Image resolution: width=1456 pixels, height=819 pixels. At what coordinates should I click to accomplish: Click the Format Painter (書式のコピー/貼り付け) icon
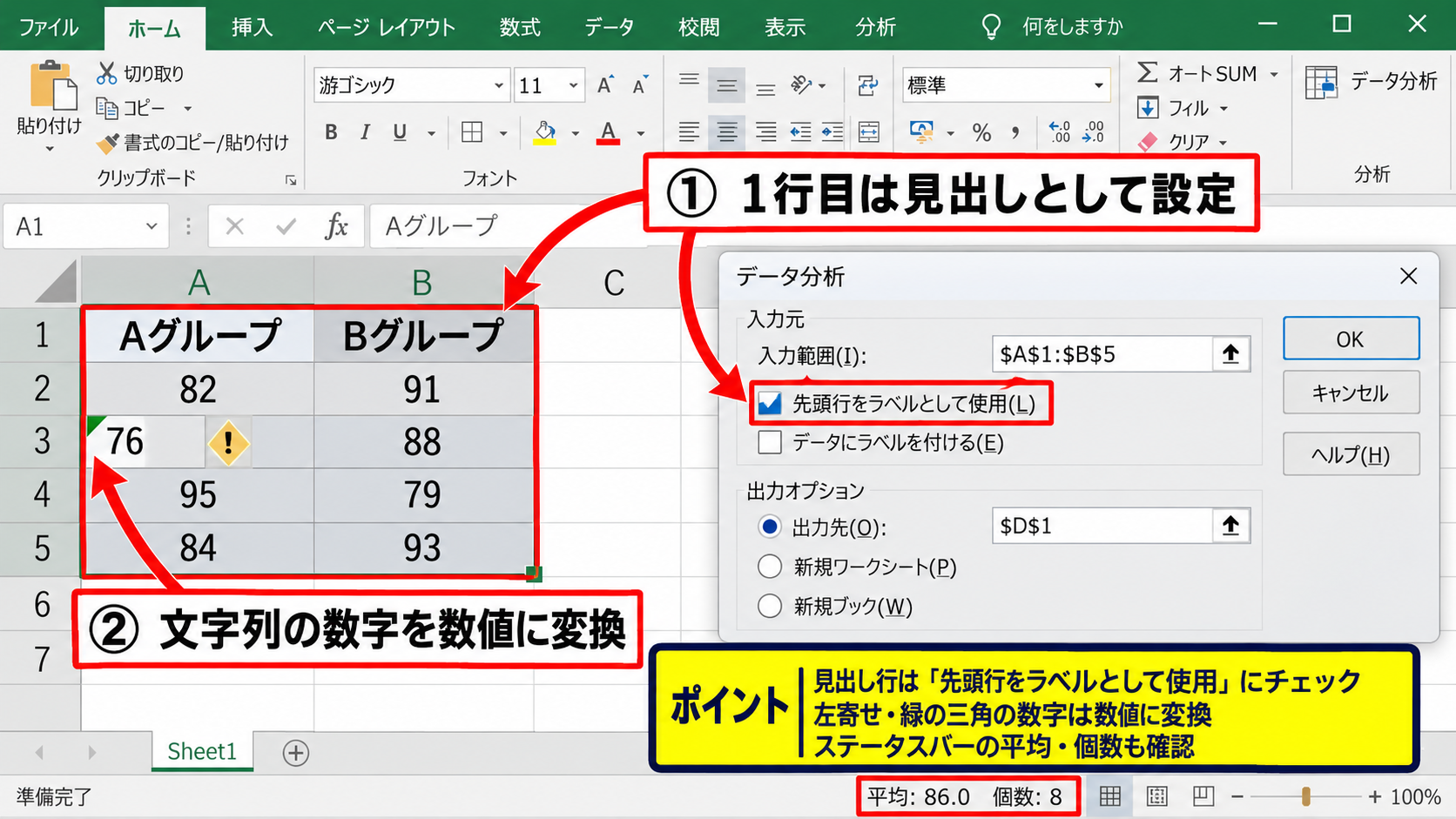[107, 142]
